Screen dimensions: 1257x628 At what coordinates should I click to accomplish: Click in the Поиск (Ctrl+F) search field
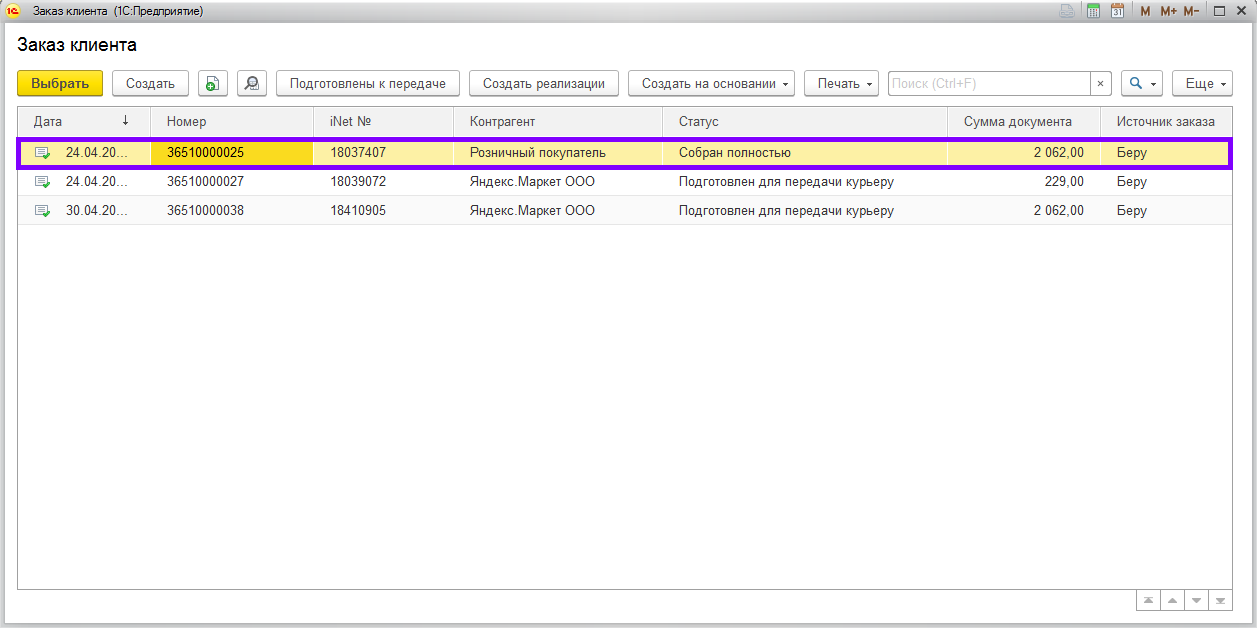988,84
